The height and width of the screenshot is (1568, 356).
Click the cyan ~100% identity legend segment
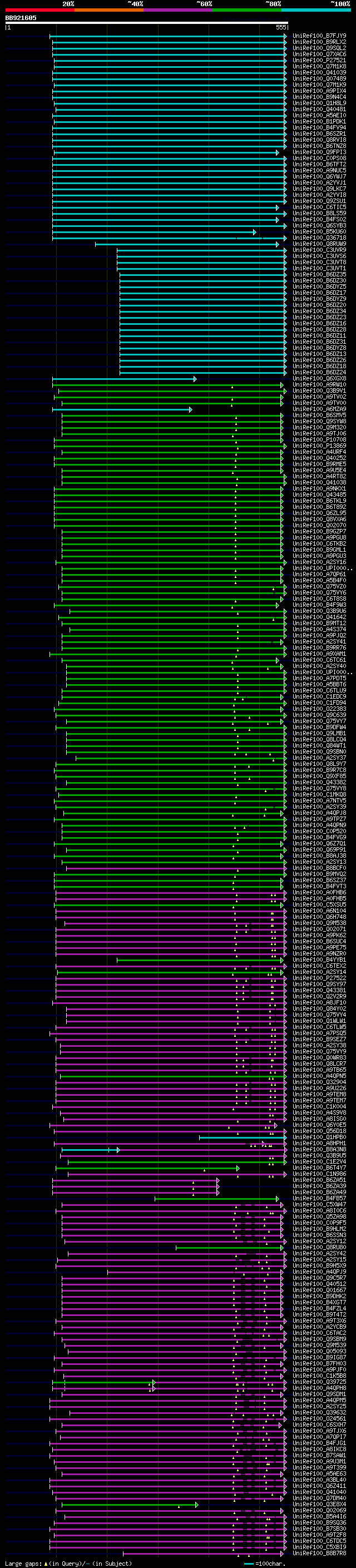point(315,10)
